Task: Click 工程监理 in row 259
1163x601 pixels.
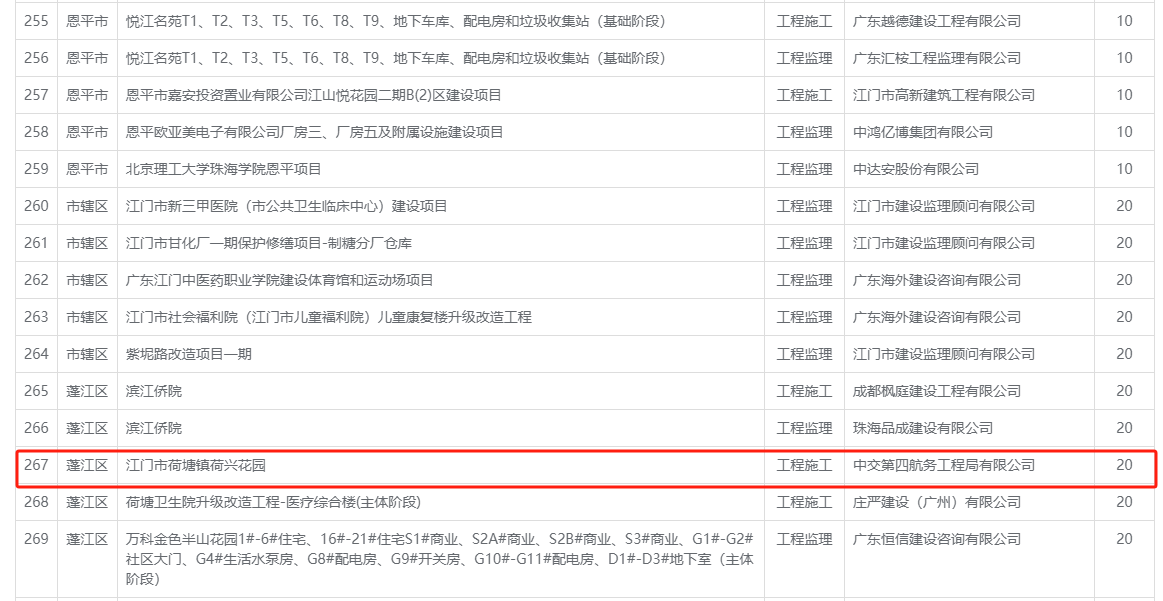Action: coord(804,169)
